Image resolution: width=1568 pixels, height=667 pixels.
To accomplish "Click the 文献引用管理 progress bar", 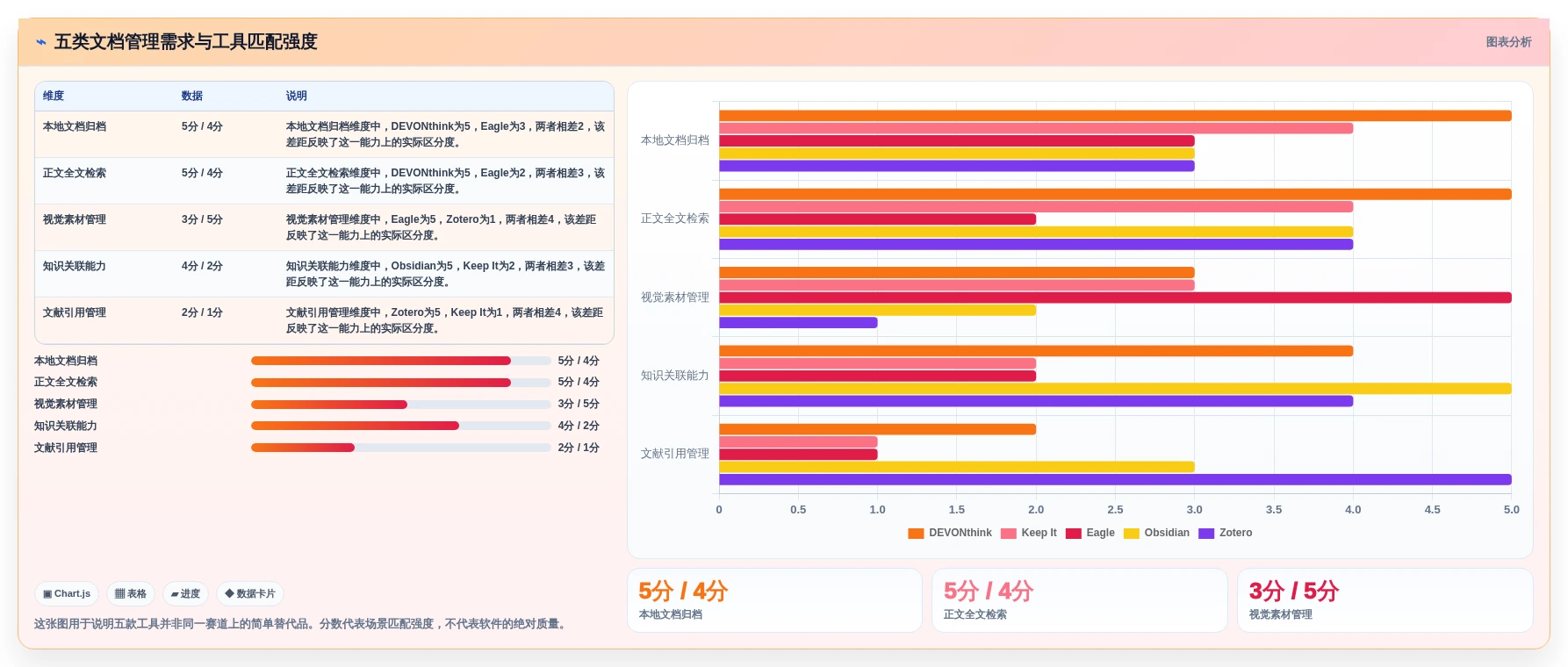I will [400, 448].
